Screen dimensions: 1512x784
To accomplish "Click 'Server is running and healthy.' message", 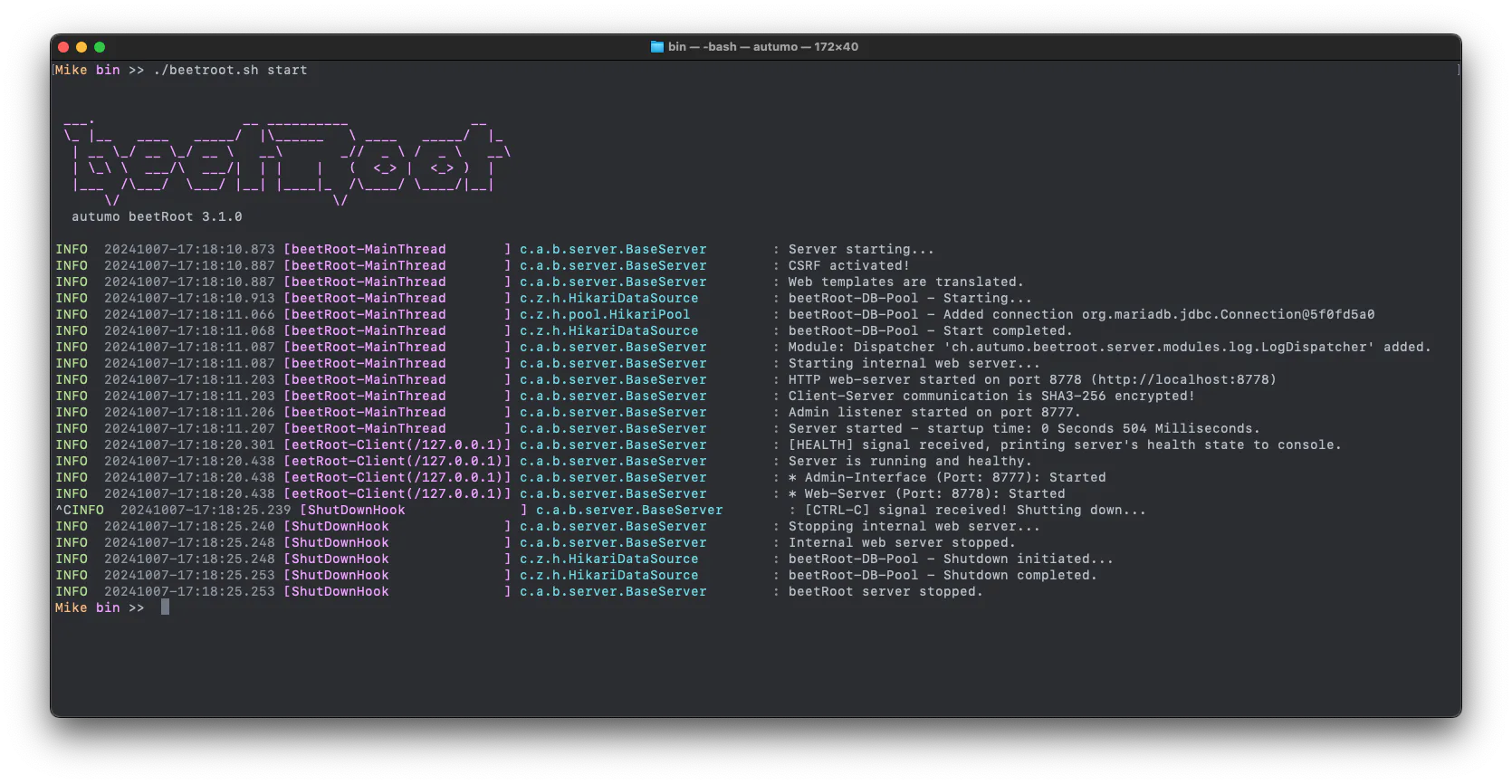I will point(910,461).
